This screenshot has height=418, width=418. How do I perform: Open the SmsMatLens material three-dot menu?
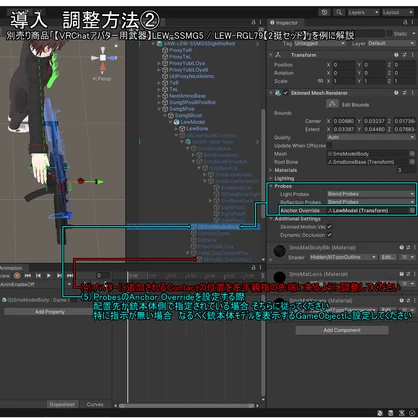(414, 274)
